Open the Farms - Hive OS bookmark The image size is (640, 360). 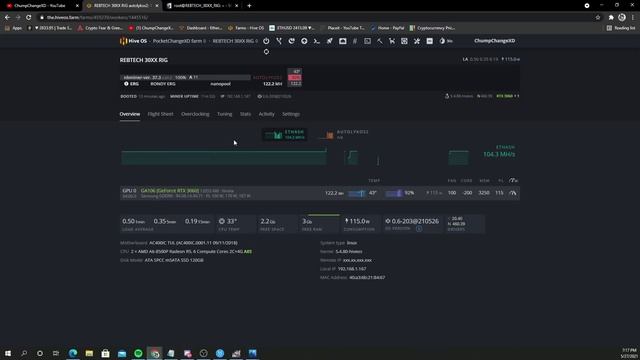tap(246, 28)
